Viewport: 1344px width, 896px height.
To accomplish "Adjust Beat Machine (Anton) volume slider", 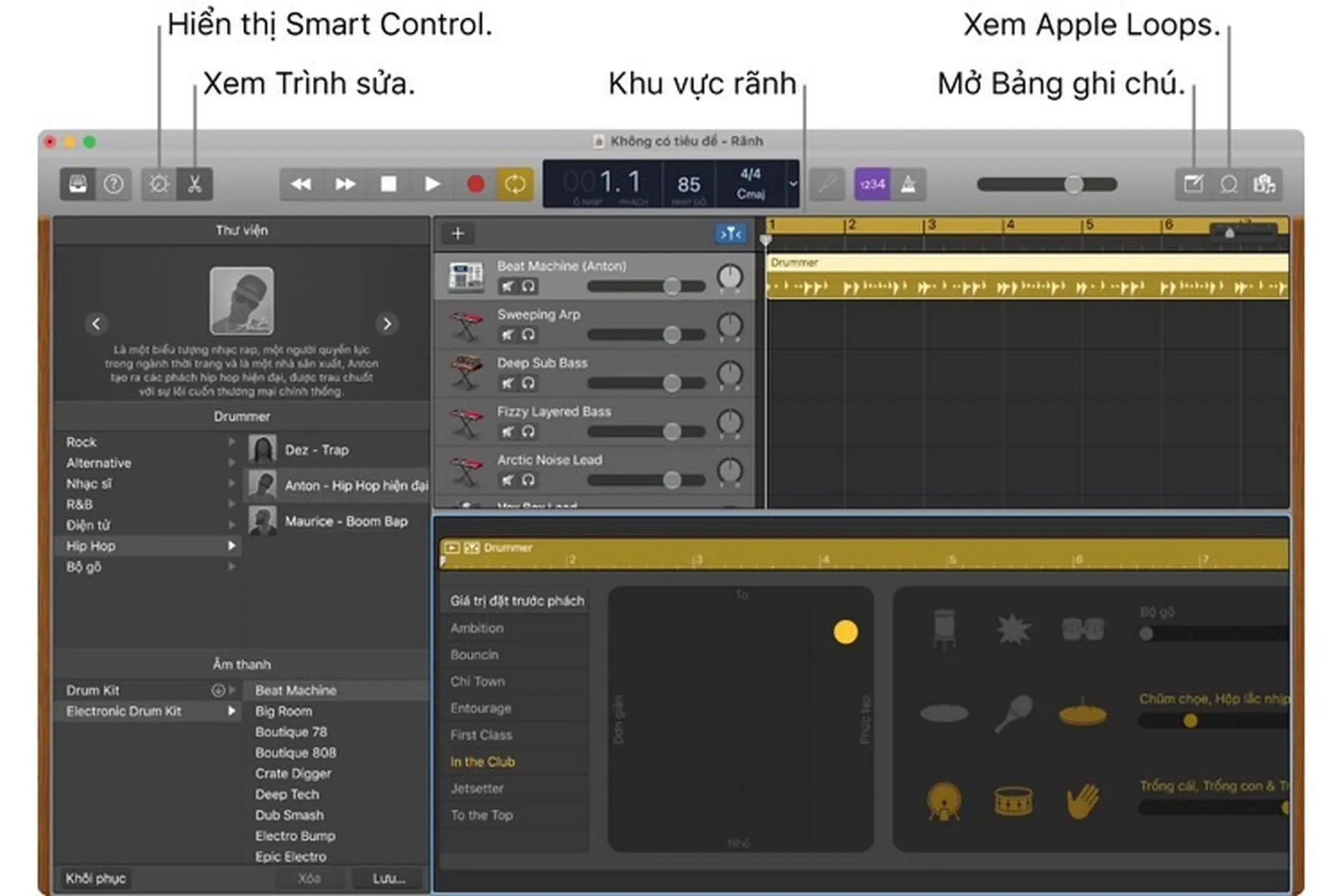I will [646, 286].
